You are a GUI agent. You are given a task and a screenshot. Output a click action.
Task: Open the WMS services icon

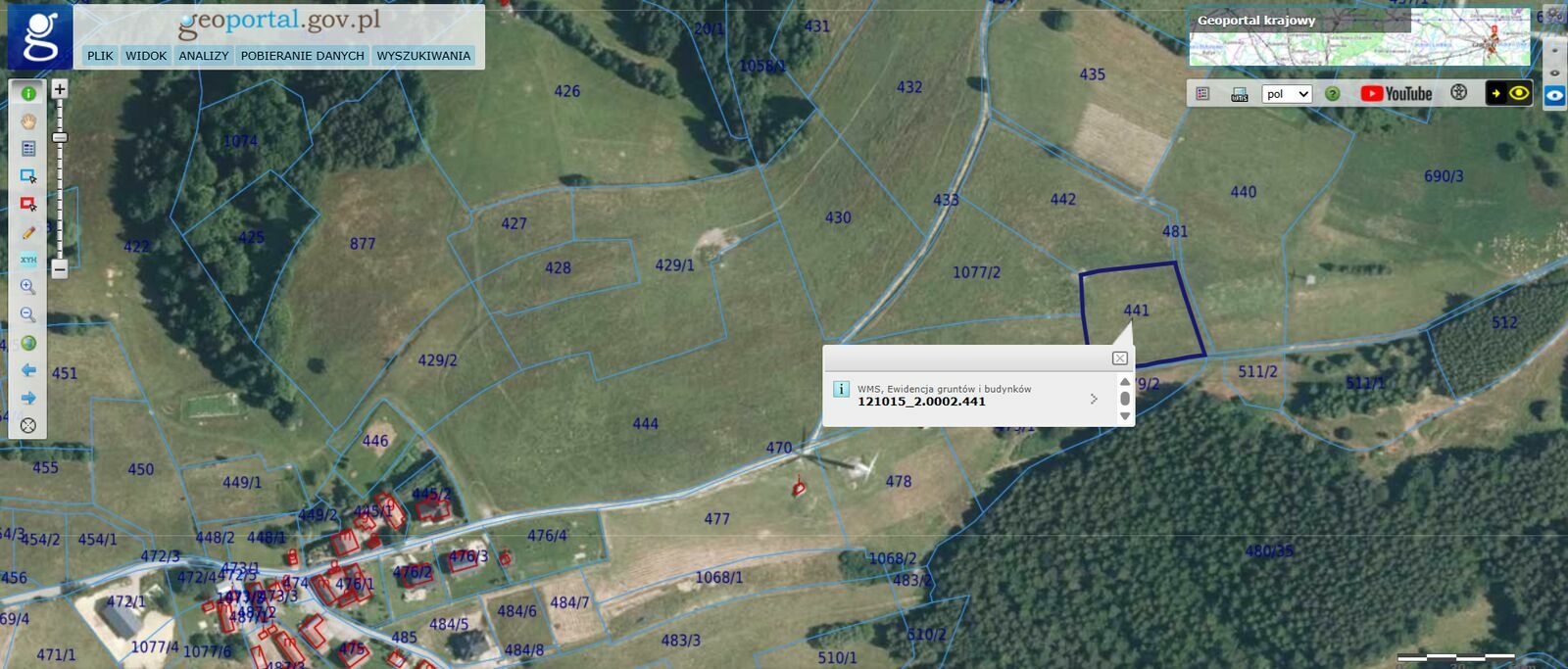1240,94
